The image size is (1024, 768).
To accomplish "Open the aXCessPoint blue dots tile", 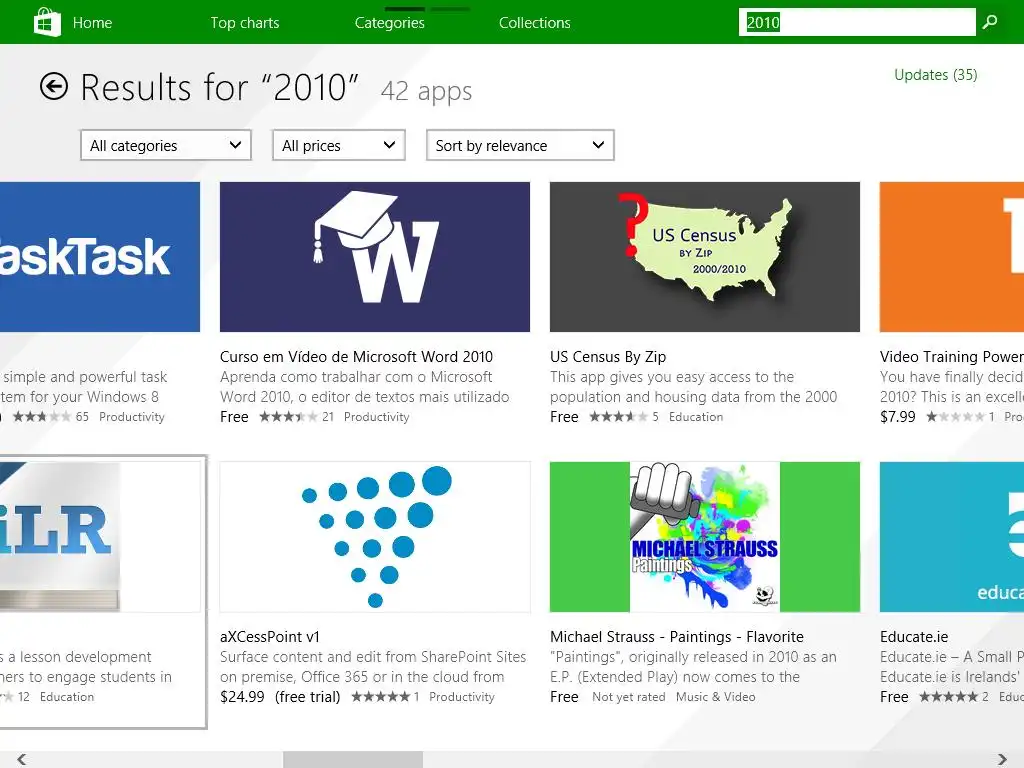I will pyautogui.click(x=375, y=537).
